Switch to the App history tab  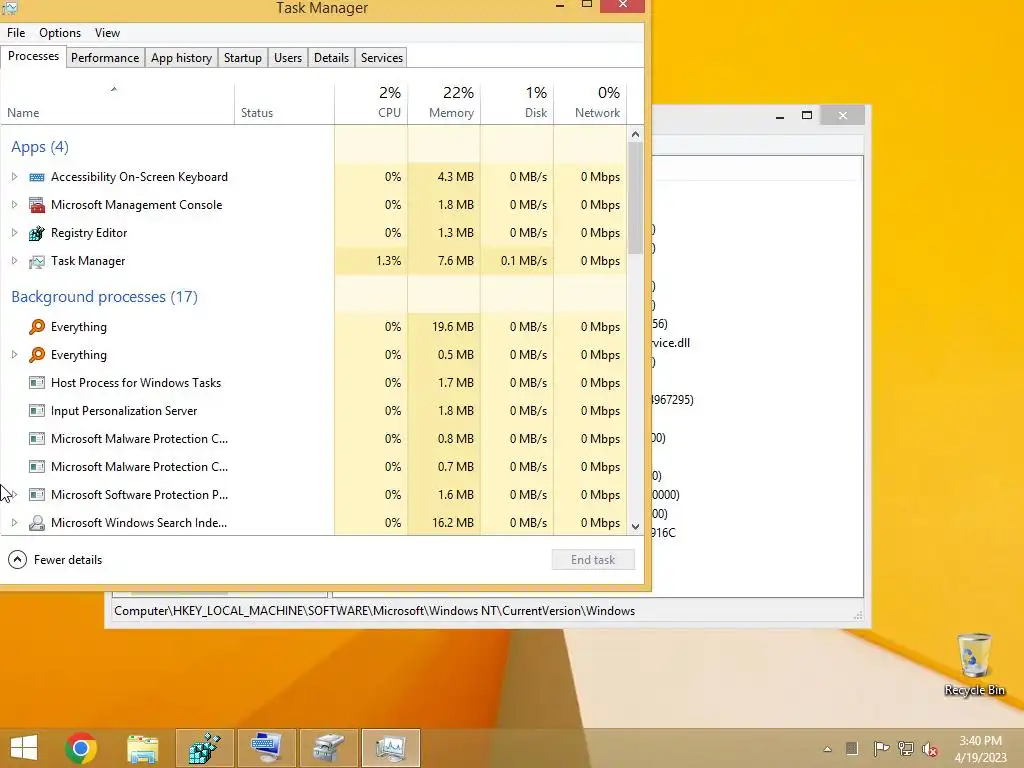pyautogui.click(x=182, y=57)
